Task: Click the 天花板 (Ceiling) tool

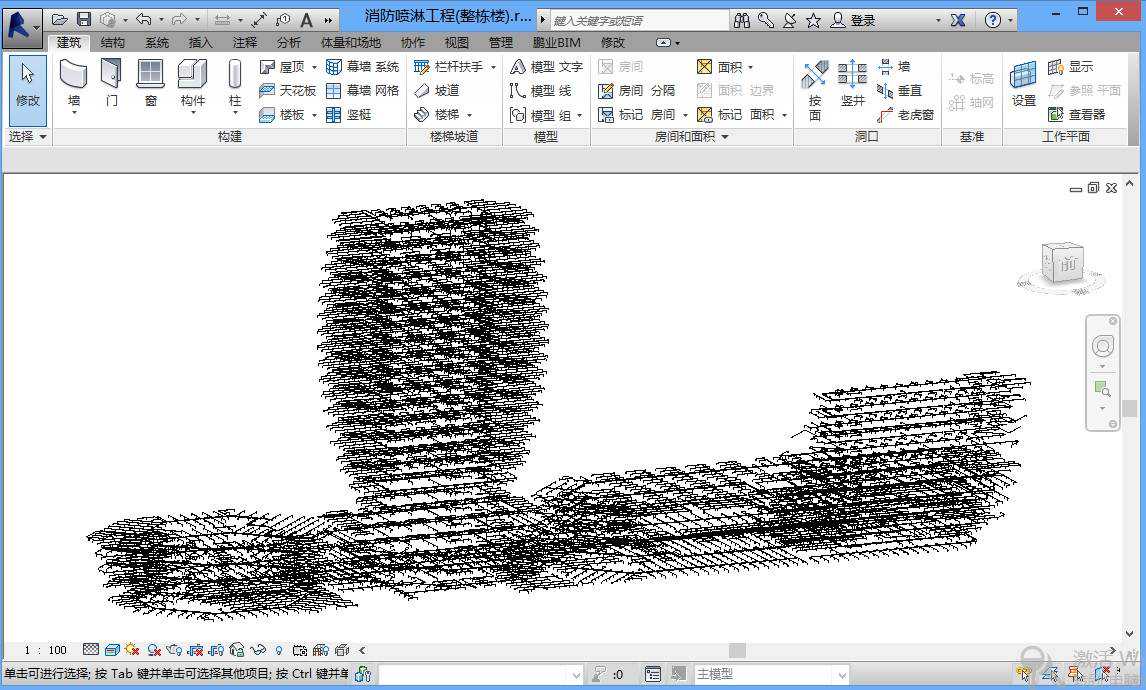Action: [x=288, y=90]
